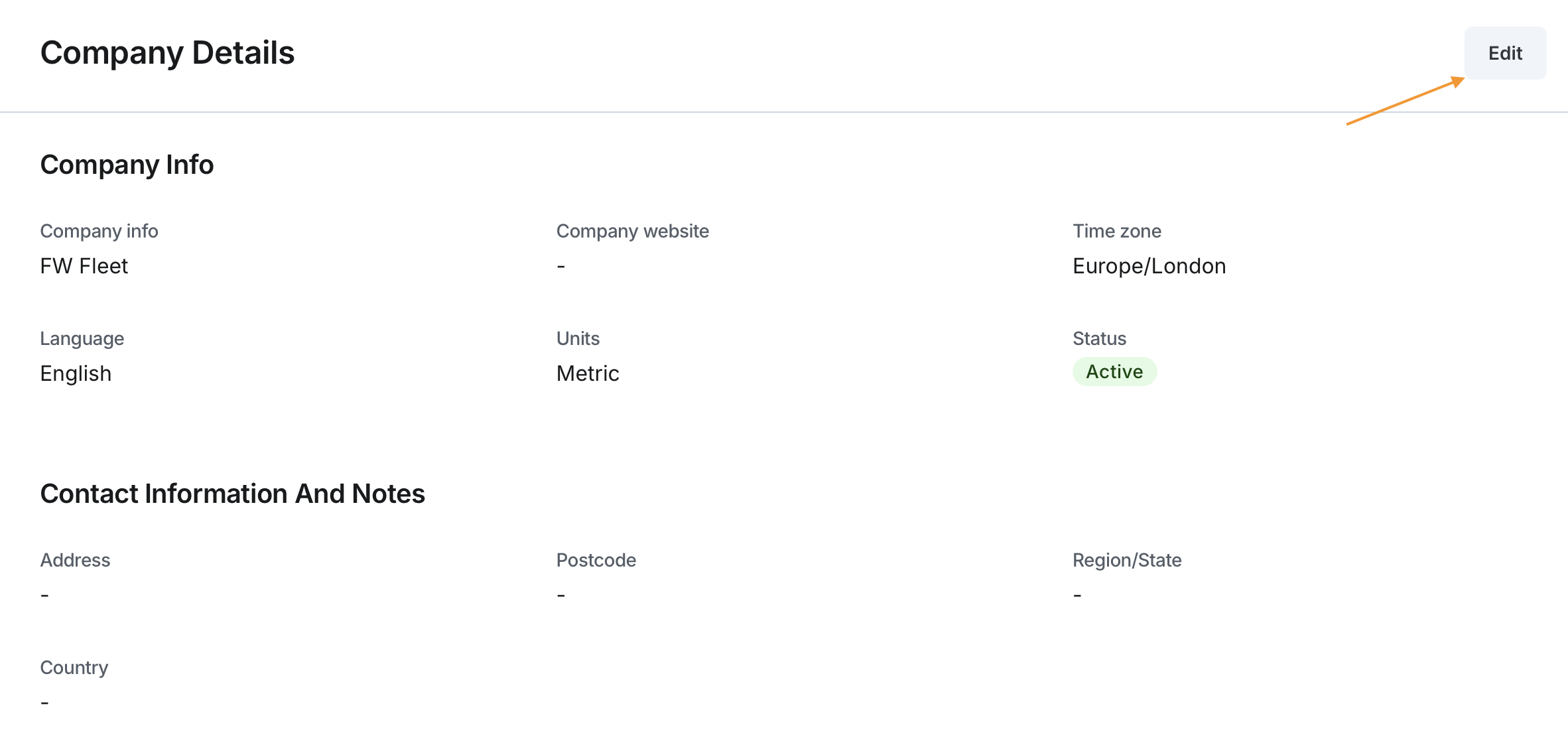Image resolution: width=1568 pixels, height=751 pixels.
Task: Click the Language field label
Action: tap(82, 338)
